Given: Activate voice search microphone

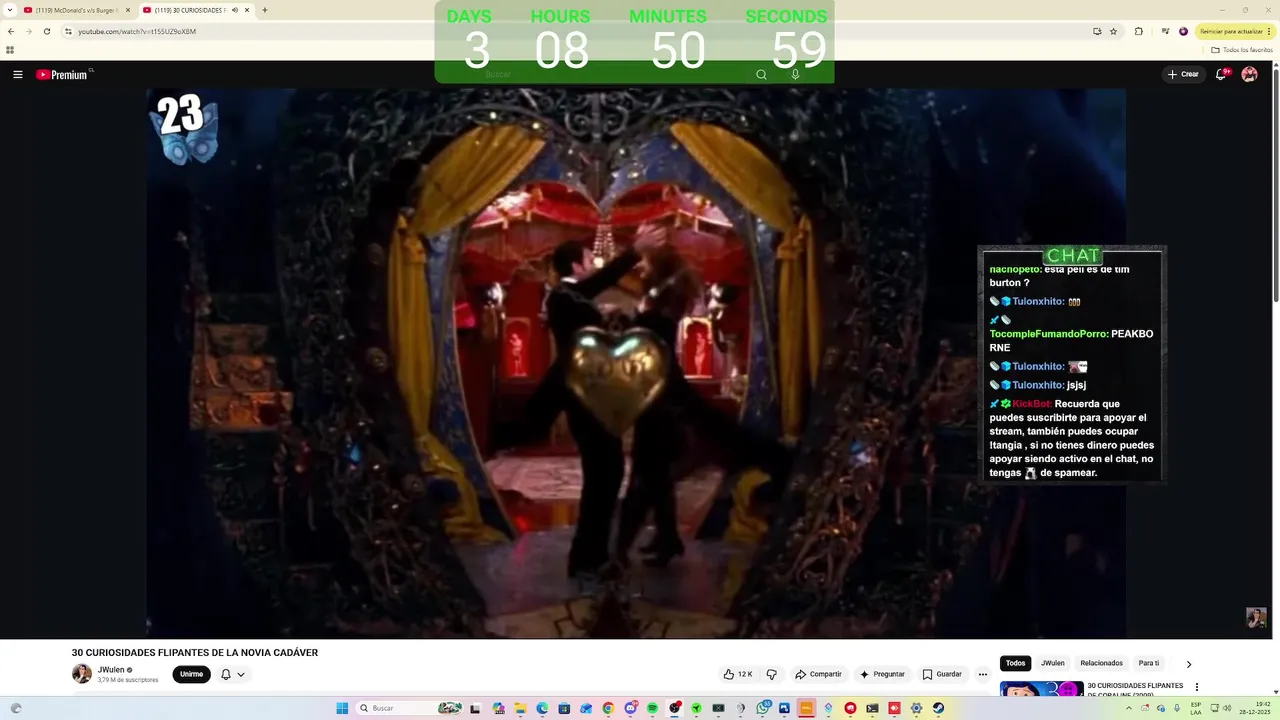Looking at the screenshot, I should click(x=795, y=75).
